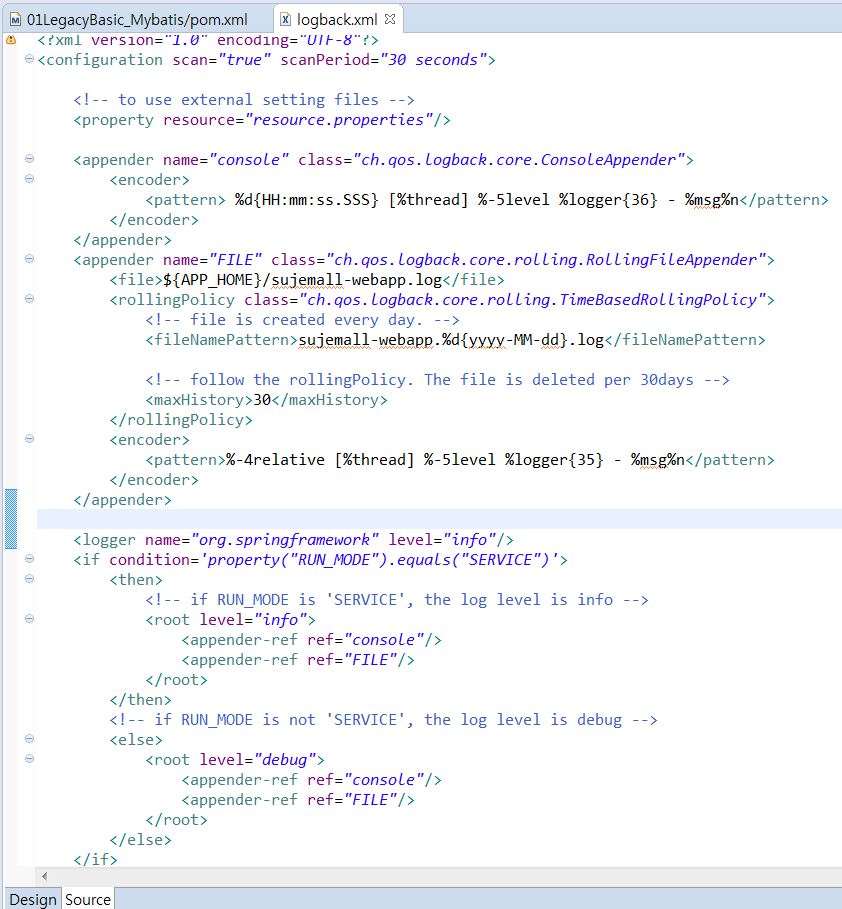Click the closing </else> tag
The height and width of the screenshot is (909, 842).
click(x=140, y=839)
